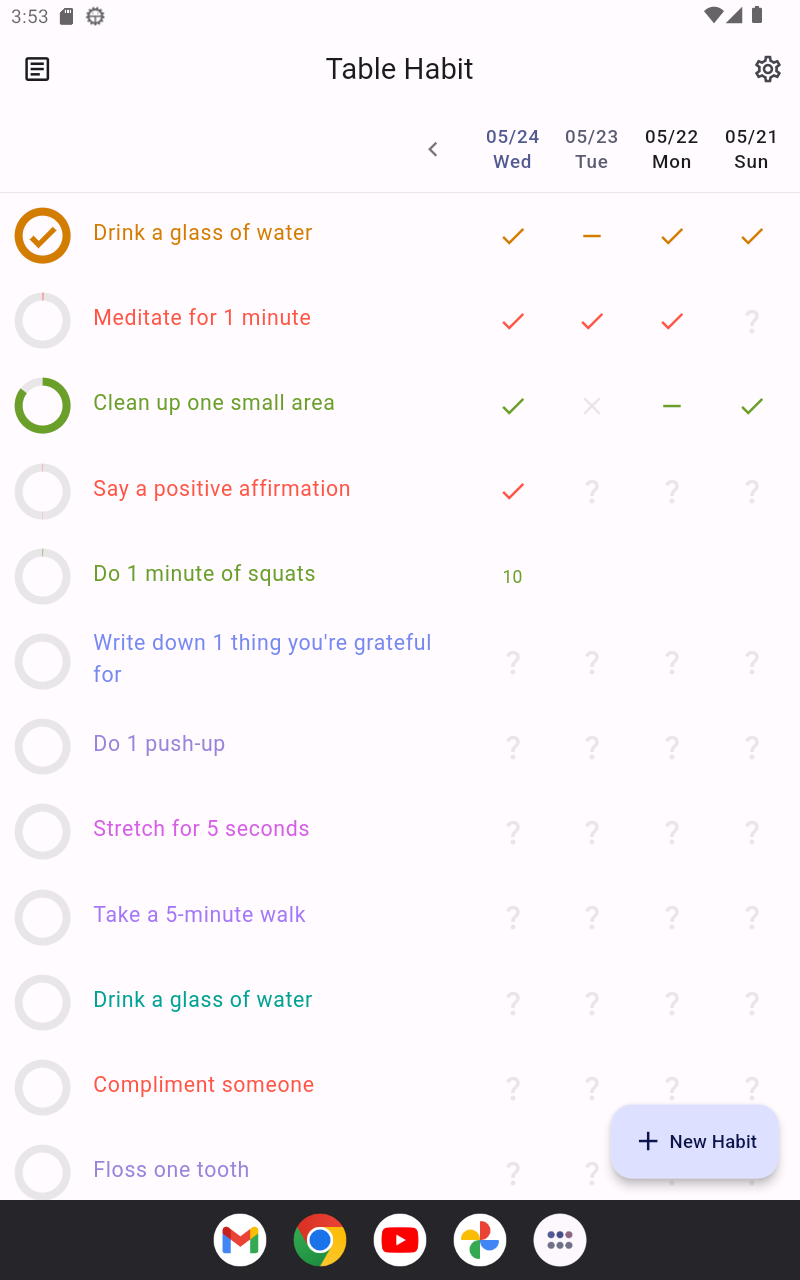The image size is (800, 1280).
Task: Tap the green progress ring for Clean up one small area
Action: coord(43,406)
